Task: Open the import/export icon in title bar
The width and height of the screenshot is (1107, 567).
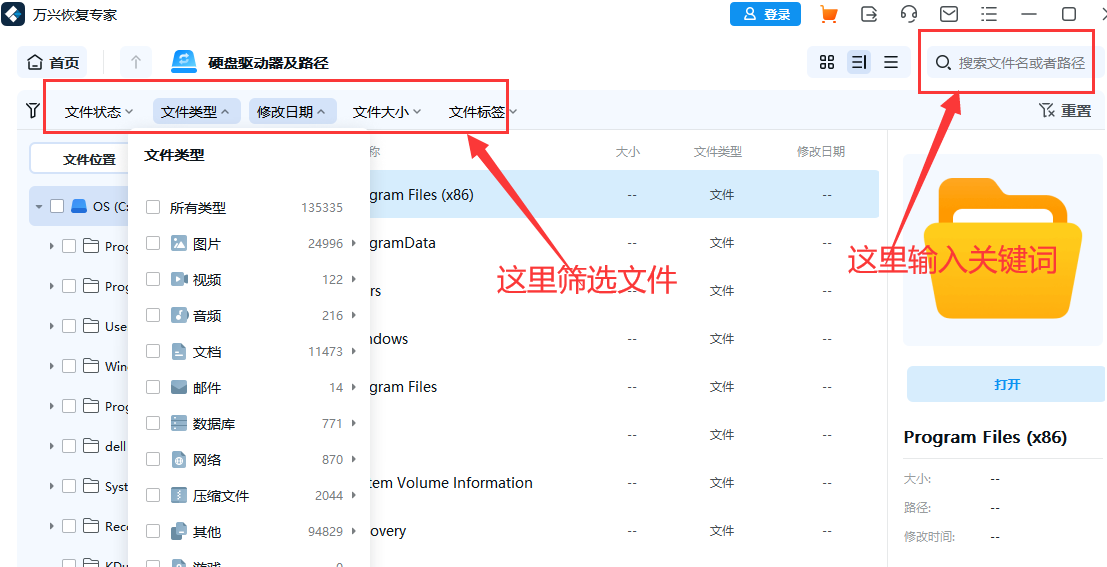Action: pos(869,14)
